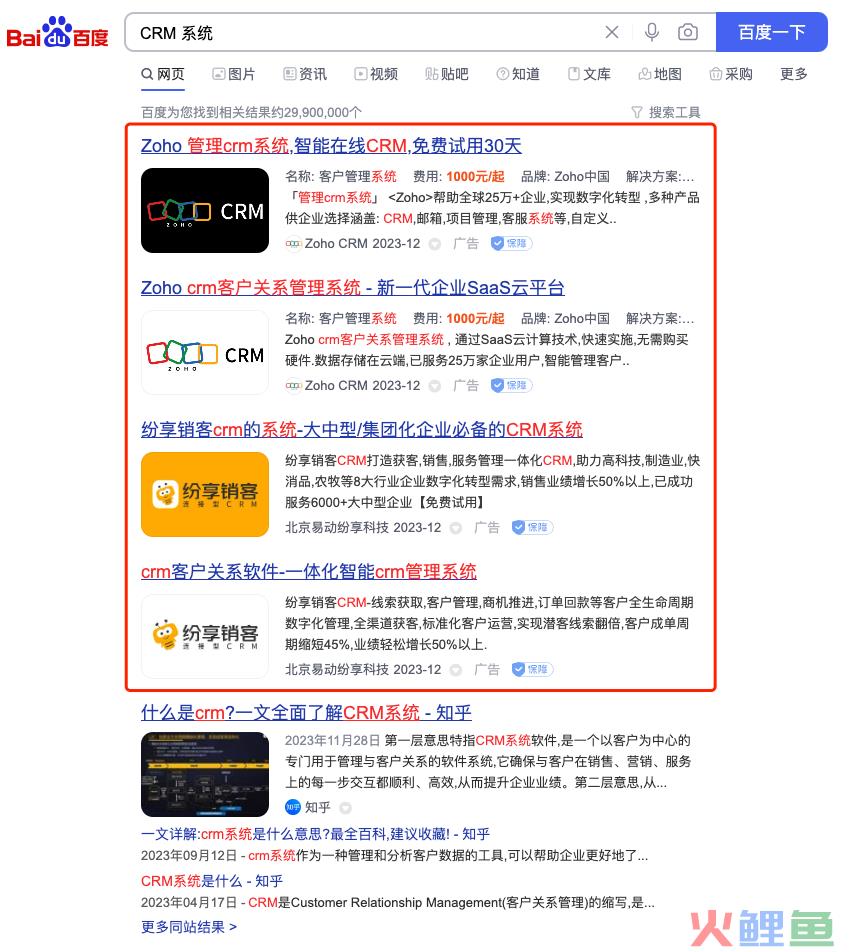The height and width of the screenshot is (952, 858).
Task: Click the Baidu logo
Action: tap(57, 32)
